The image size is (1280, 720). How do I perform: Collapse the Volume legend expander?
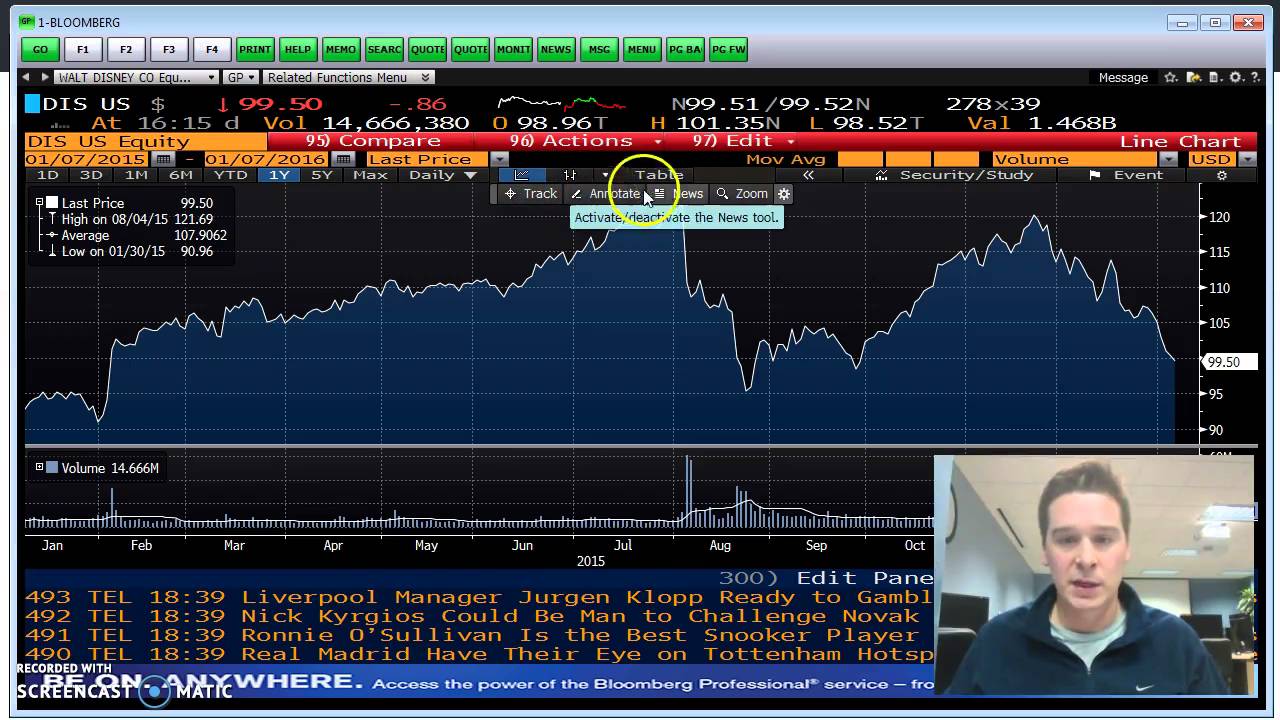(x=40, y=467)
